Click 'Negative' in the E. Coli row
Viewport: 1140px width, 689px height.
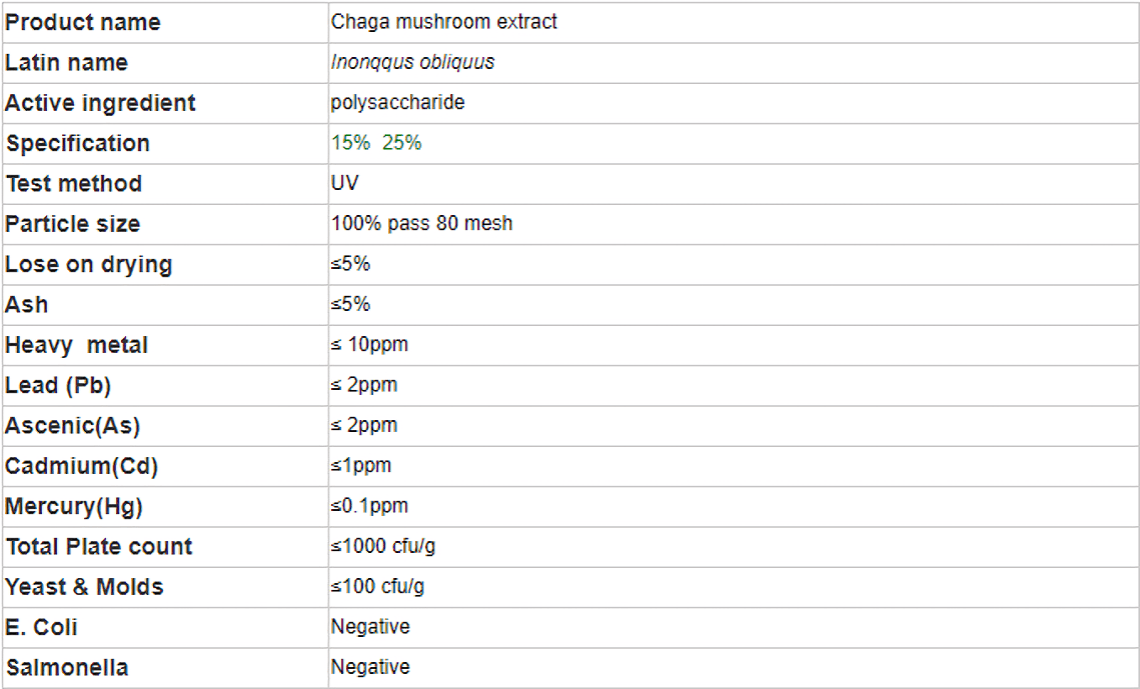(x=370, y=626)
